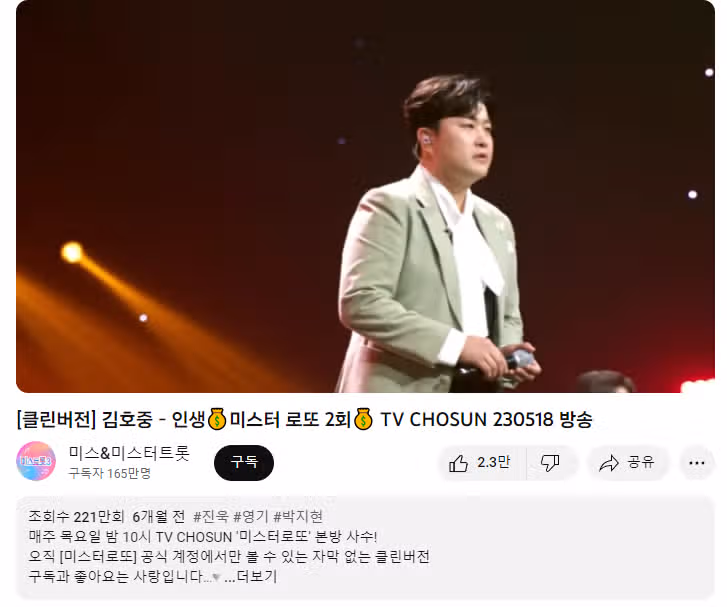This screenshot has width=727, height=607.
Task: Click the video player to toggle playback
Action: point(365,197)
